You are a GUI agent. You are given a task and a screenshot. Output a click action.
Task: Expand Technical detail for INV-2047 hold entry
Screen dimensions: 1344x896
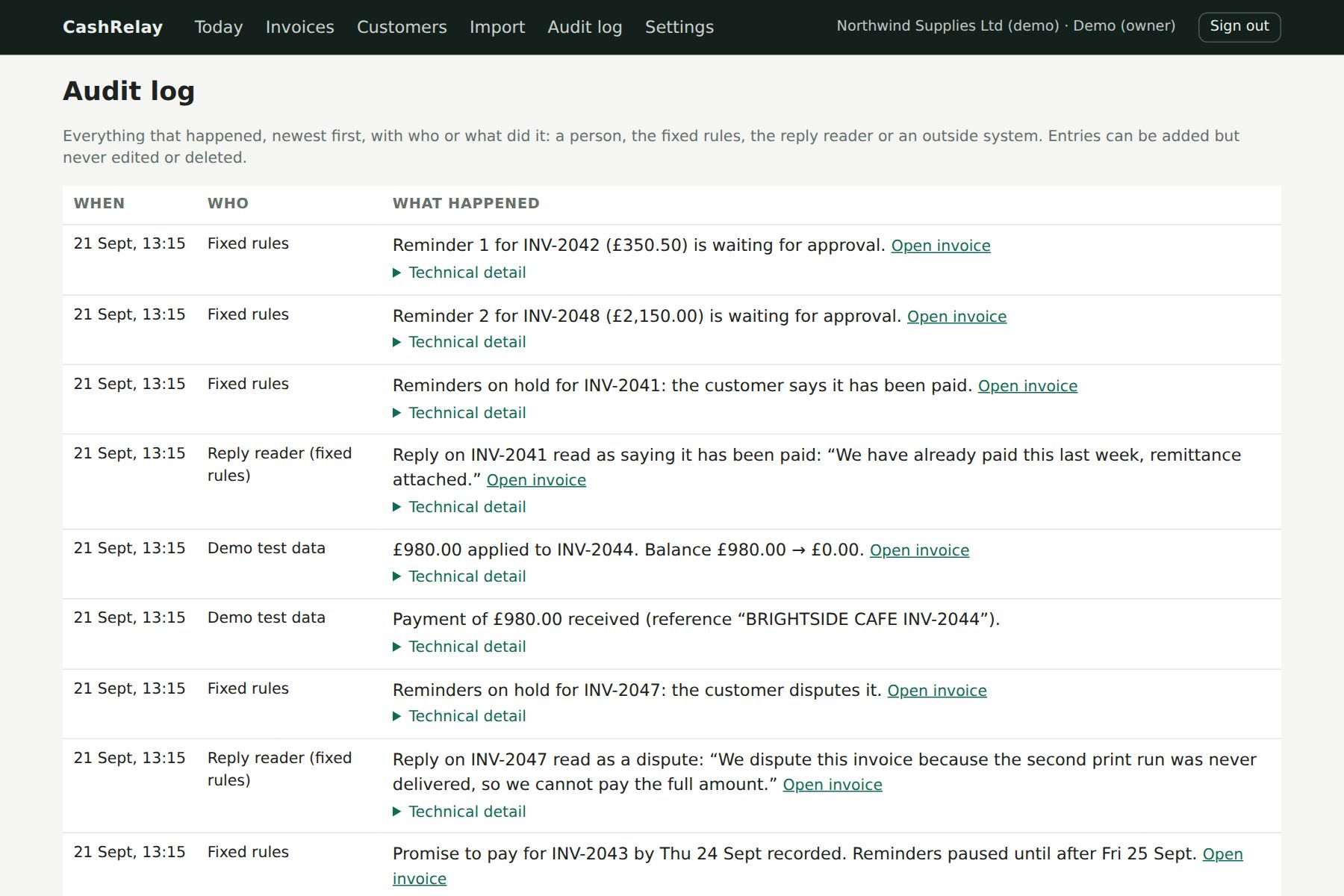point(459,716)
